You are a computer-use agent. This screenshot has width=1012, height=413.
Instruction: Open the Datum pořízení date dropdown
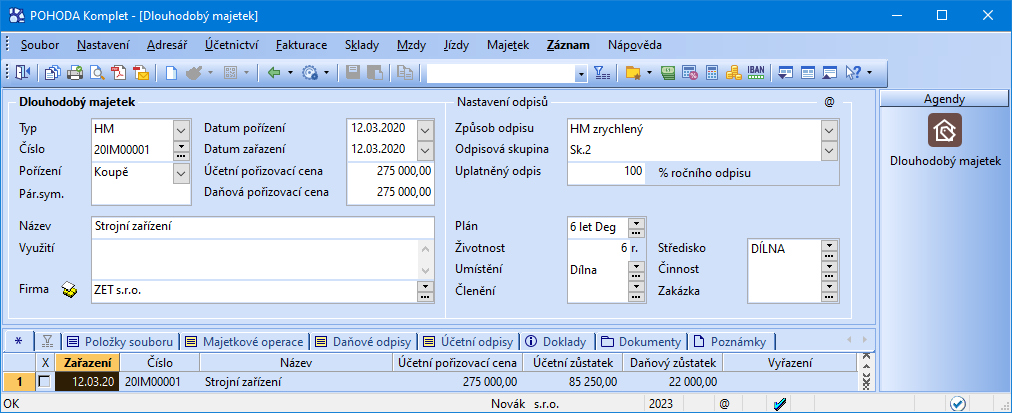pyautogui.click(x=425, y=130)
